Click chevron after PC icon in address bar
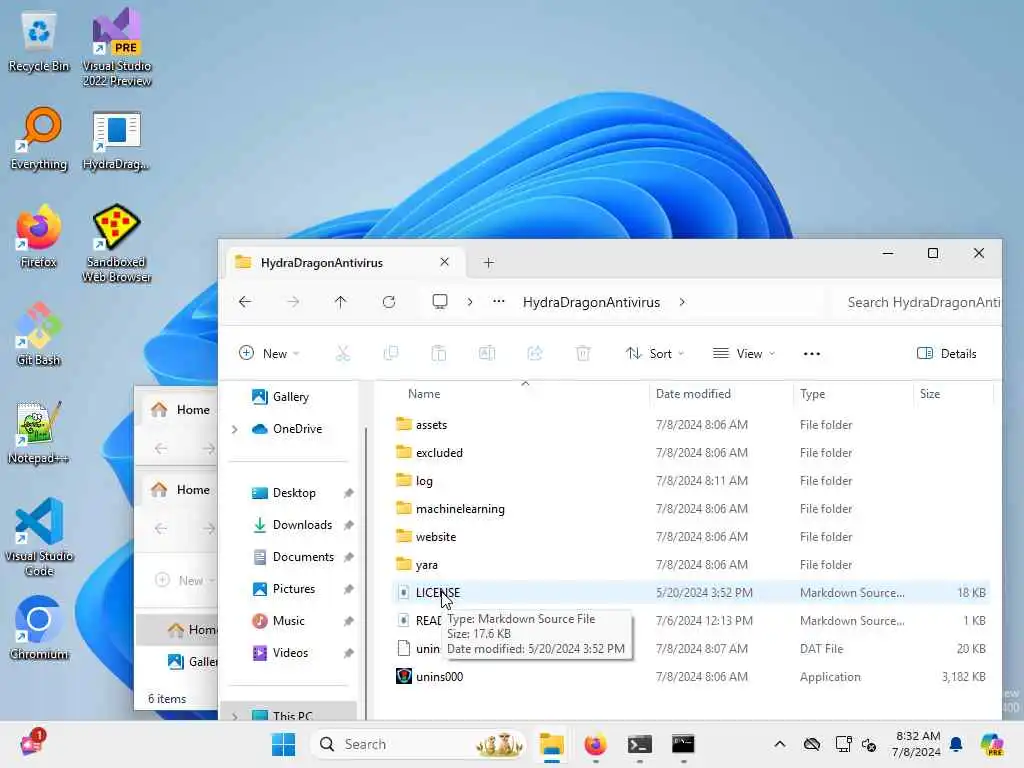 tap(470, 302)
